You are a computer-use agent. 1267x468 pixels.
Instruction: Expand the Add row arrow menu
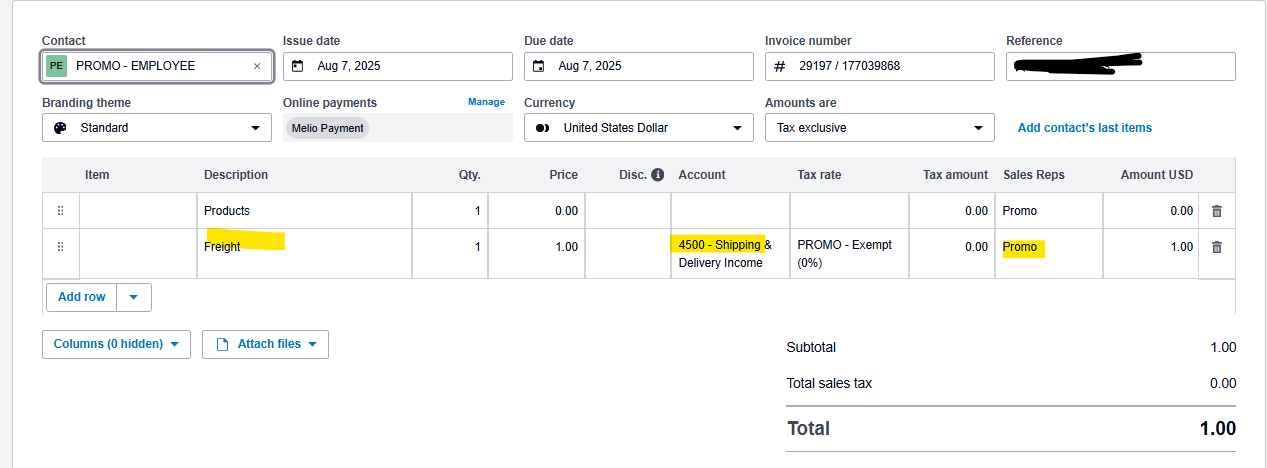[134, 297]
